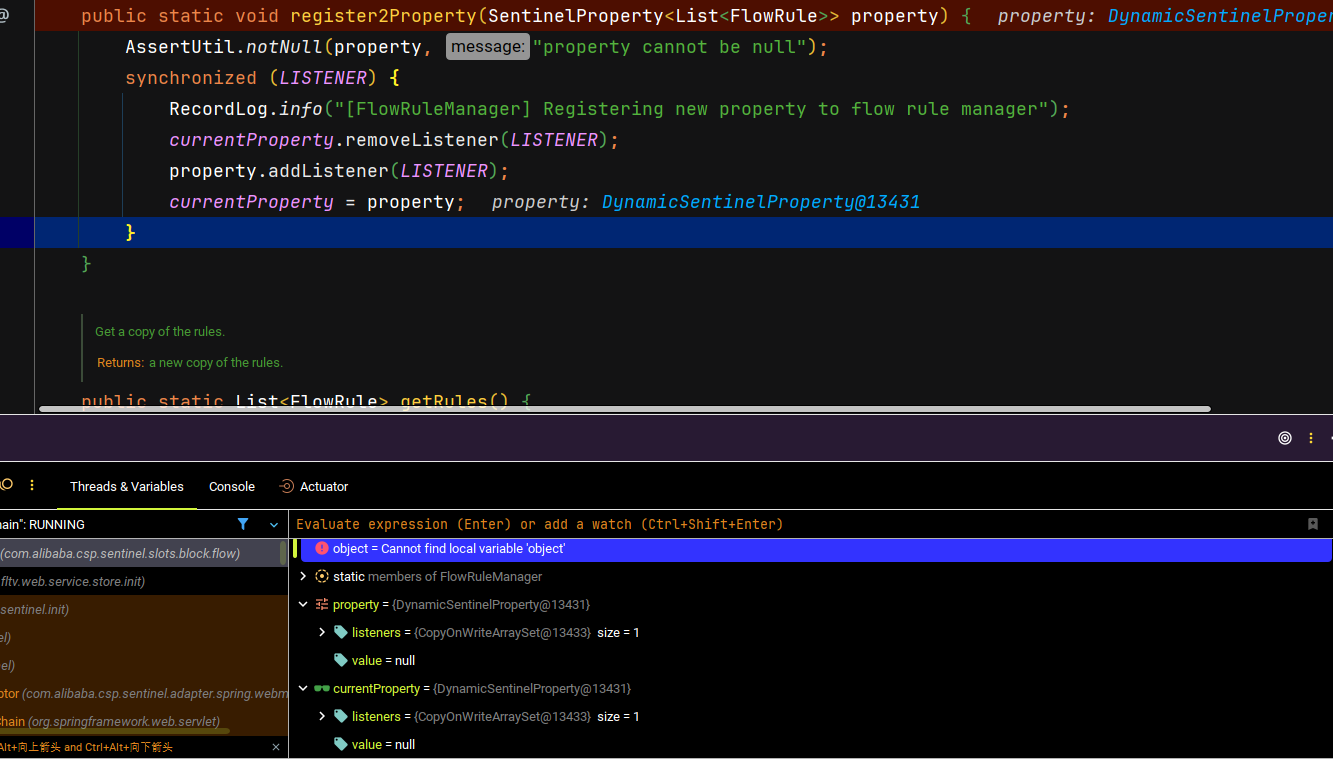
Task: Click the editor horizontal scrollbar
Action: point(625,409)
